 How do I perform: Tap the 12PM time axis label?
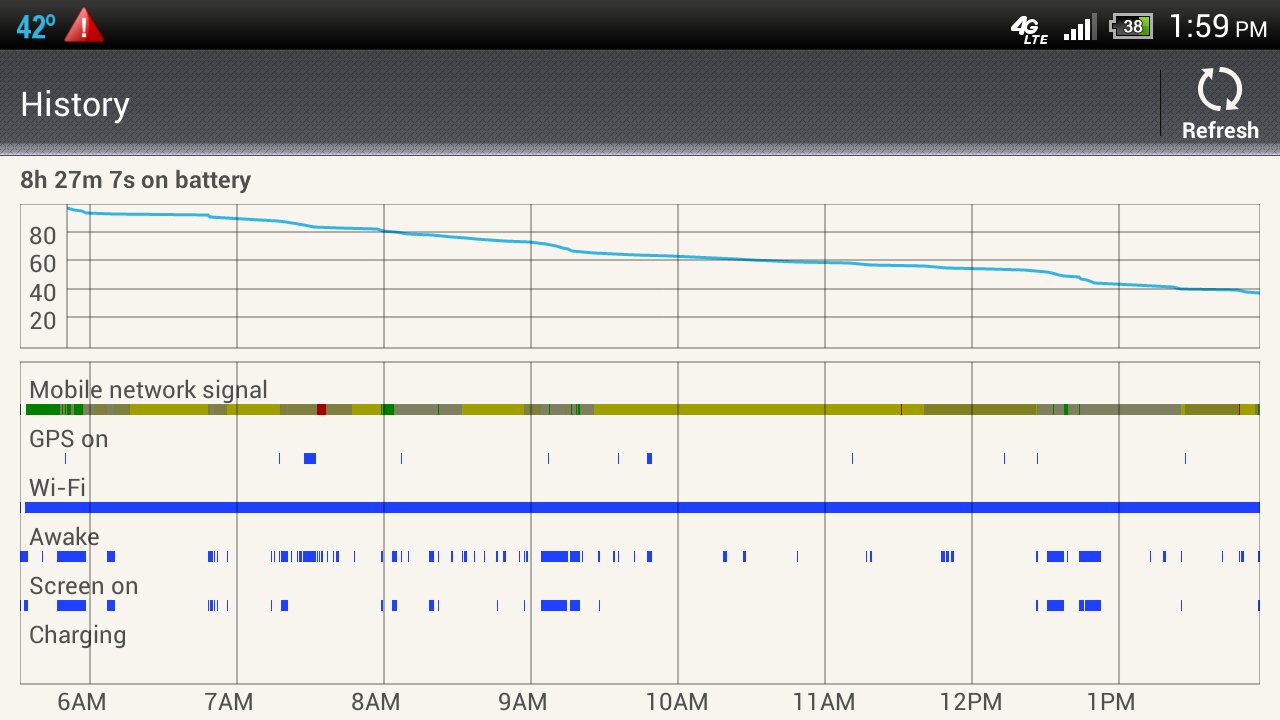pos(971,702)
